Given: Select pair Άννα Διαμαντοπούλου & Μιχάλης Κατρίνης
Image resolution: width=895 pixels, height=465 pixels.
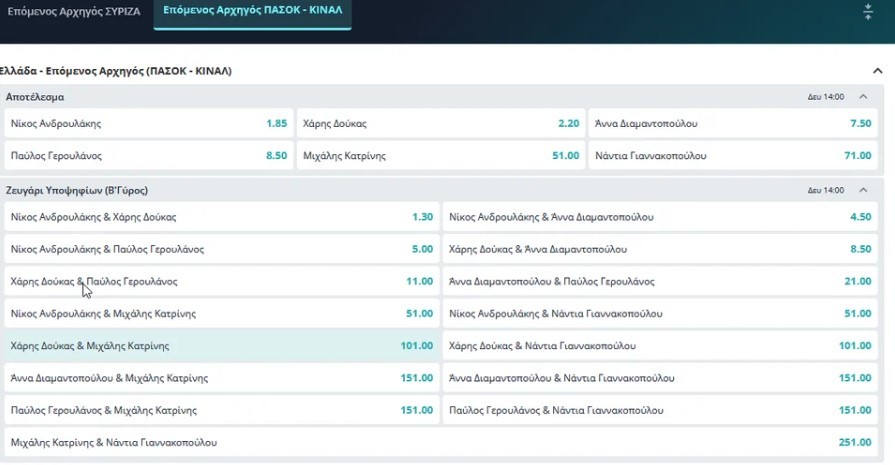Looking at the screenshot, I should 222,378.
